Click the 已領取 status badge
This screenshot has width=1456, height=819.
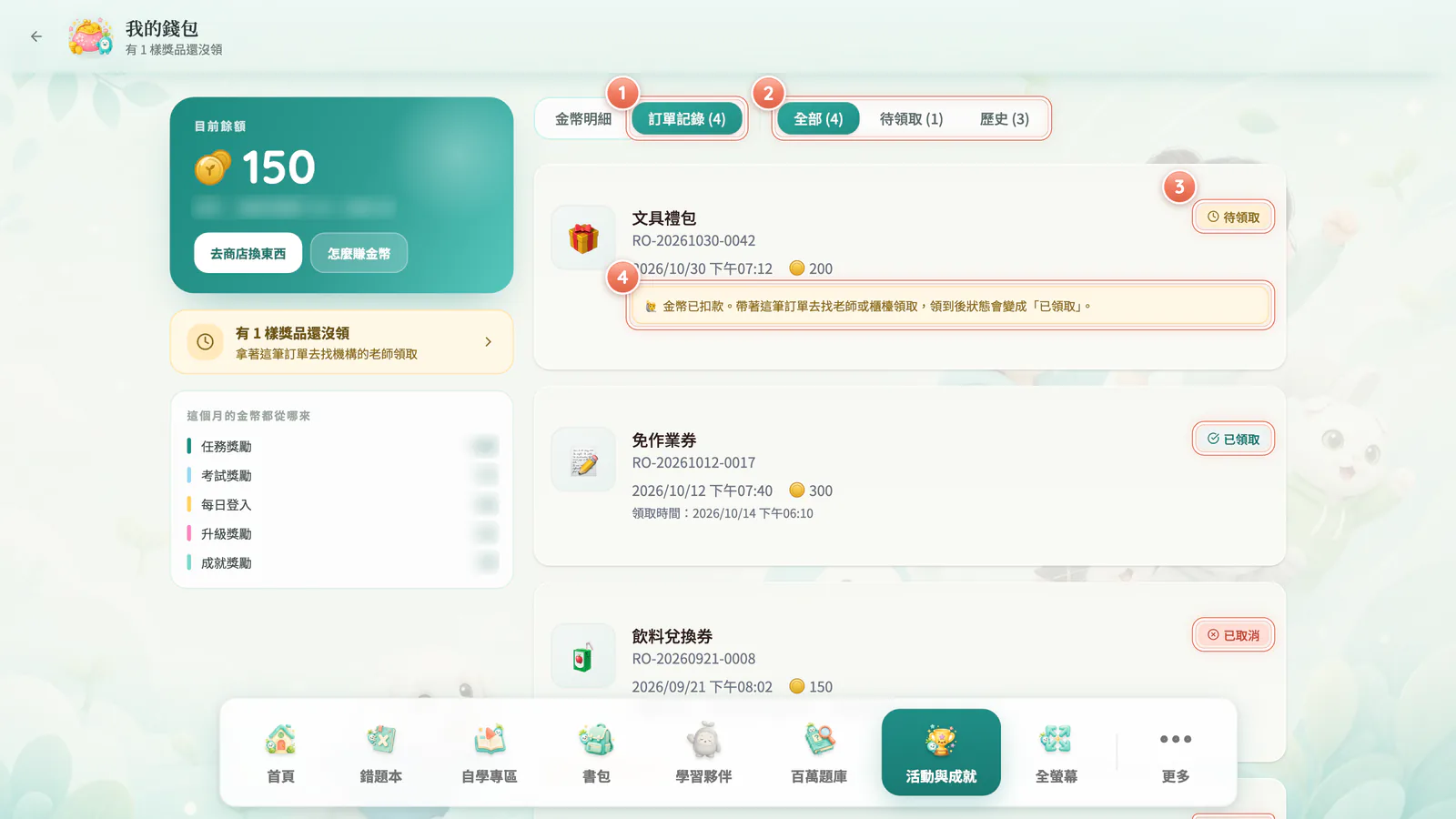point(1233,440)
